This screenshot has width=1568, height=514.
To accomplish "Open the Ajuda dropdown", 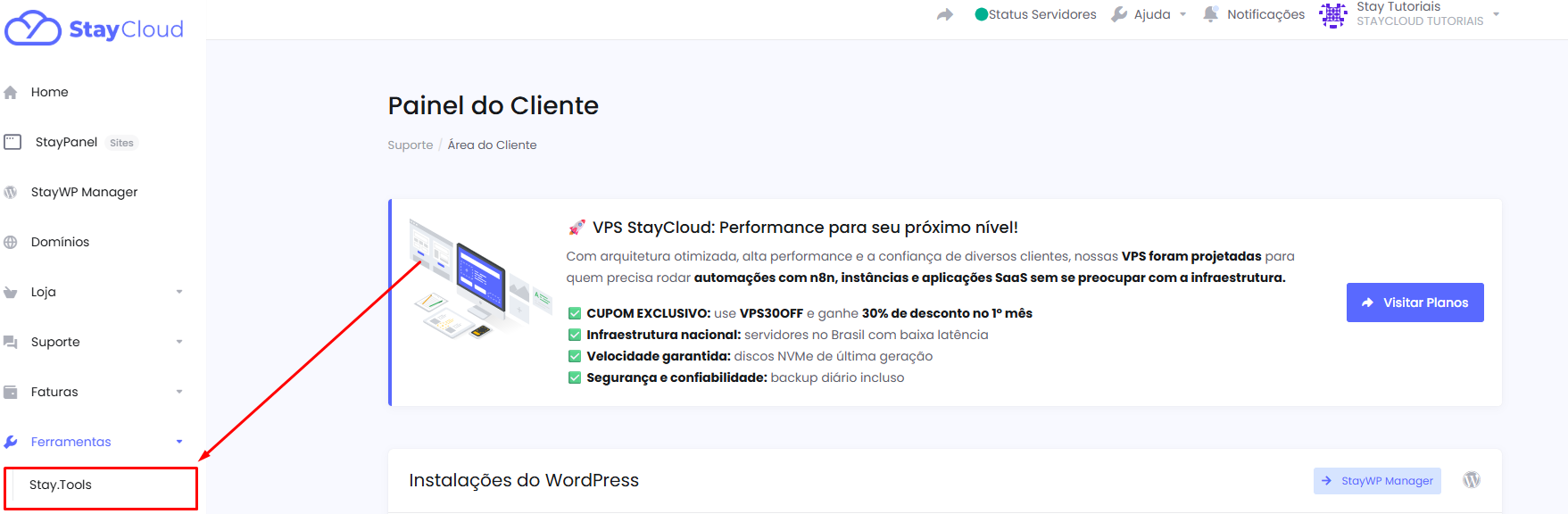I will click(1149, 14).
